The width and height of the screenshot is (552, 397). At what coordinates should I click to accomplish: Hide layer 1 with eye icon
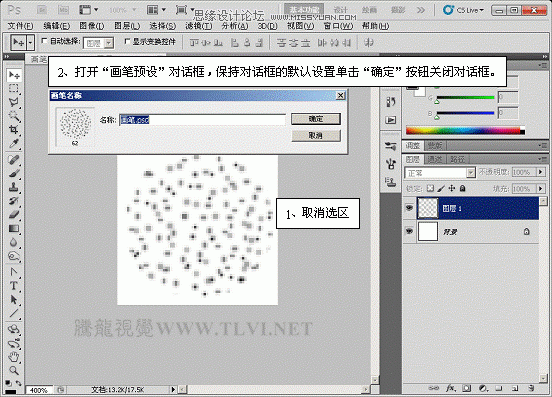click(409, 208)
